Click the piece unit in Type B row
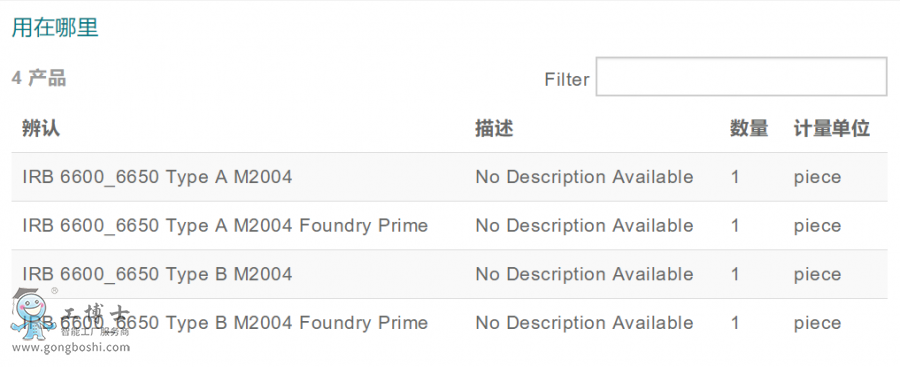Screen dimensions: 900x367 (x=817, y=275)
